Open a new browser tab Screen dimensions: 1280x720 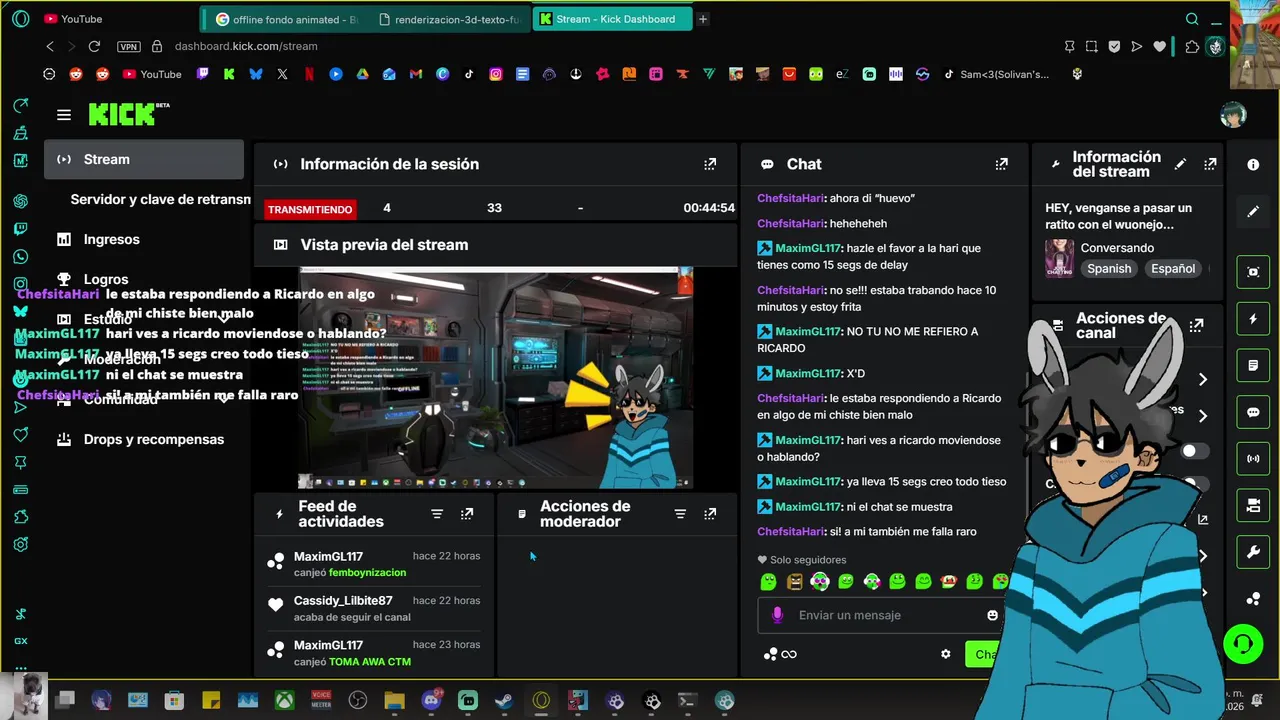703,19
